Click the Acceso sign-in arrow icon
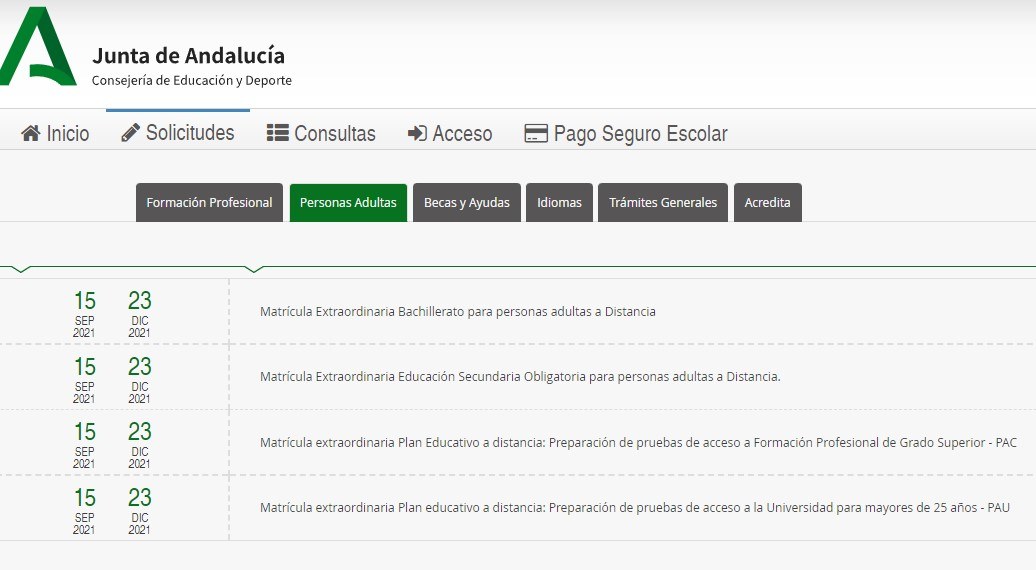 (417, 134)
